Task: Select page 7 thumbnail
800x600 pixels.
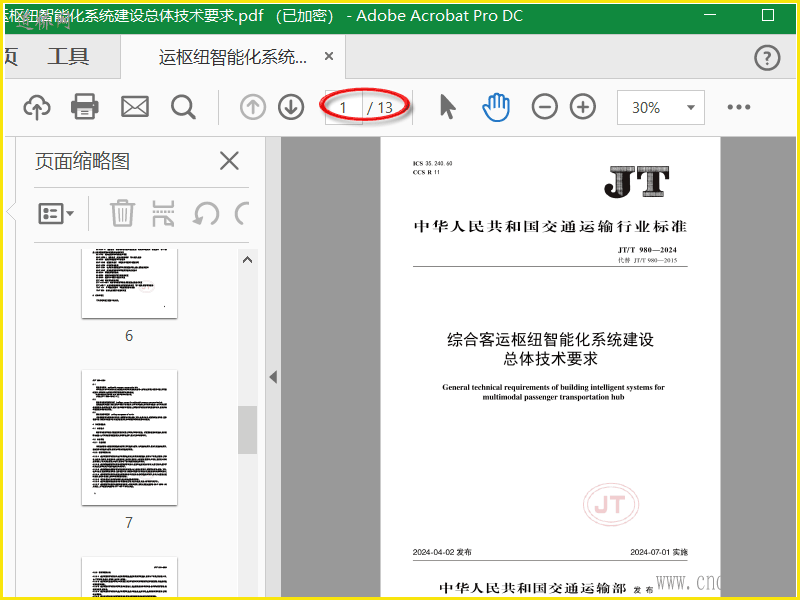Action: pyautogui.click(x=130, y=438)
